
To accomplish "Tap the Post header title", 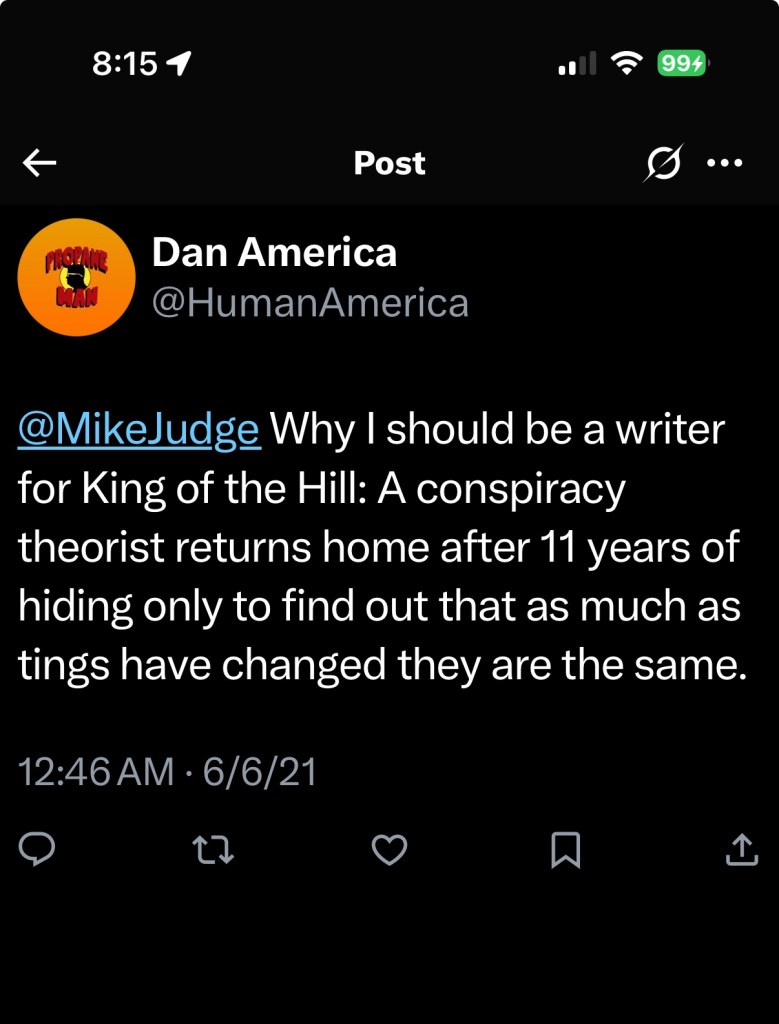I will pyautogui.click(x=389, y=163).
